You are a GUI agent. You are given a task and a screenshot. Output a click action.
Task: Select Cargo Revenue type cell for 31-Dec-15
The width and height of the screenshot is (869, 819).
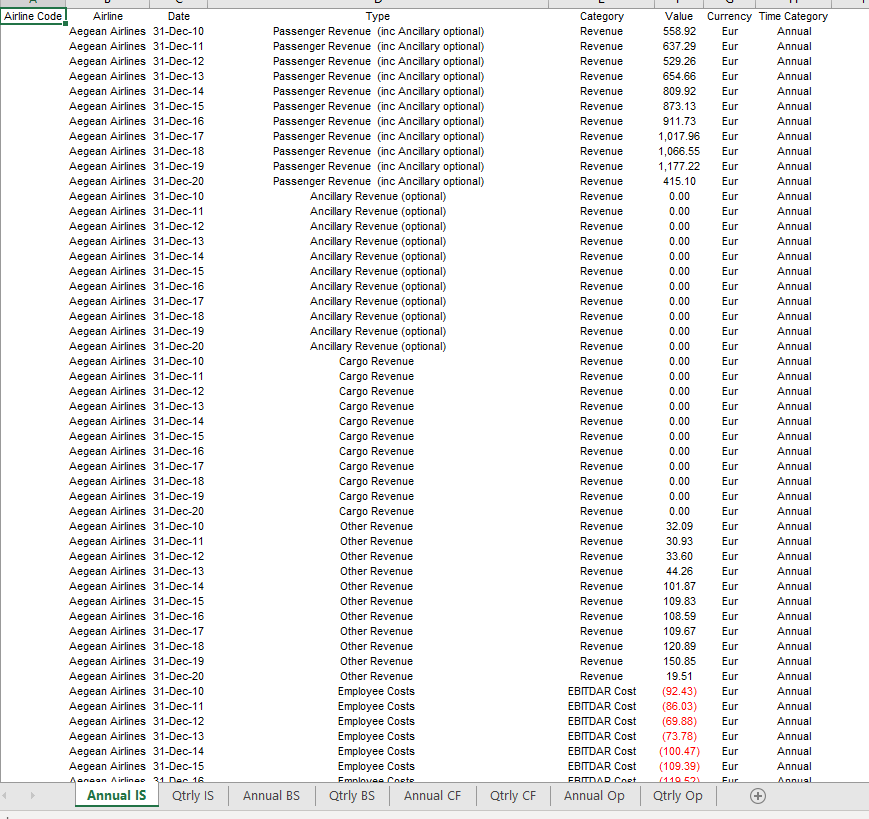378,437
